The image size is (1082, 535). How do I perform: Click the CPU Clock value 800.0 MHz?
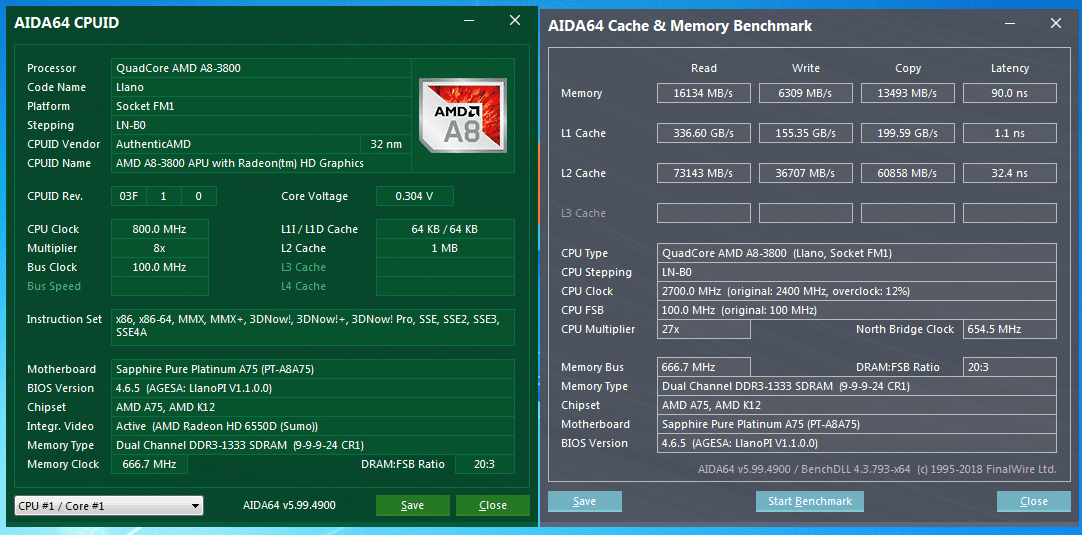tap(159, 229)
